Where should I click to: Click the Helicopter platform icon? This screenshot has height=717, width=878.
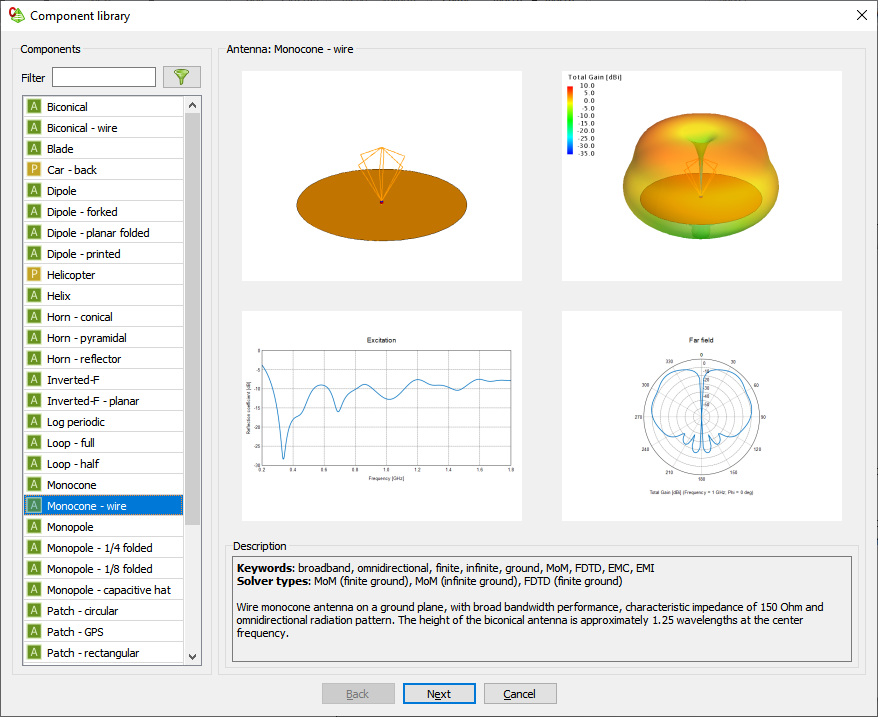[34, 275]
